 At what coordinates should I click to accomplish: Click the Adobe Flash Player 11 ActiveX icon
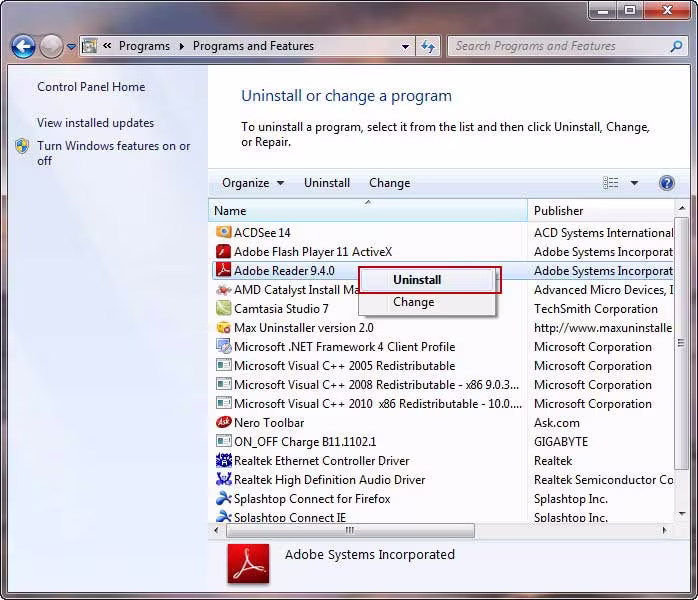[223, 251]
